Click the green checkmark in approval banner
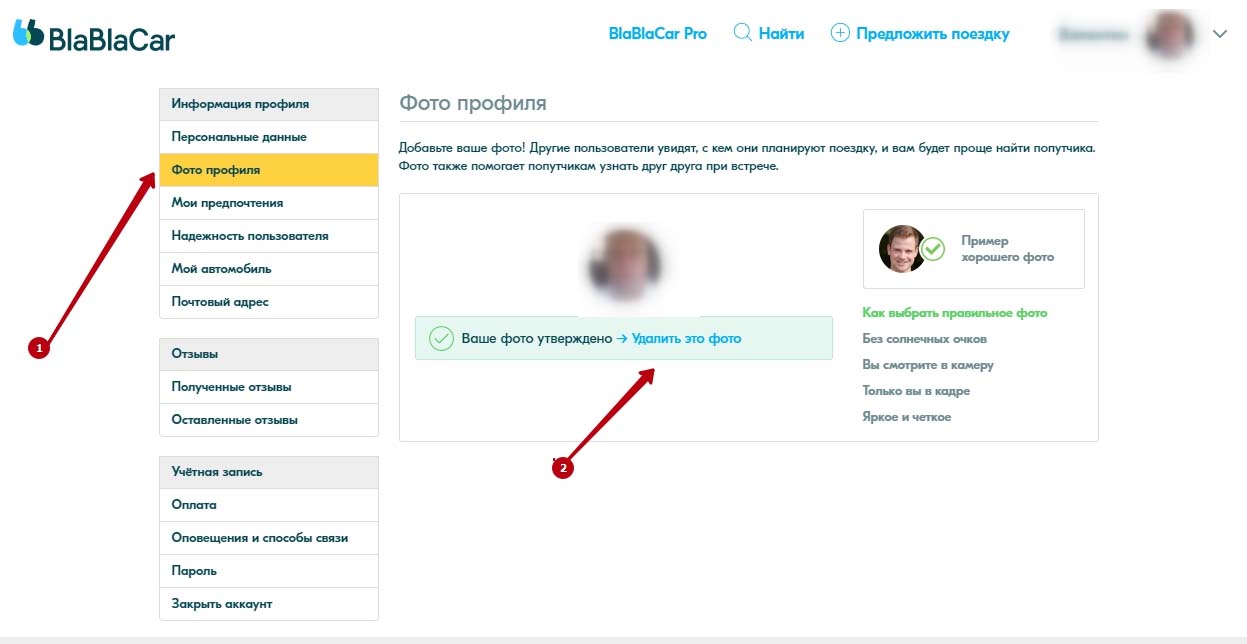 441,338
